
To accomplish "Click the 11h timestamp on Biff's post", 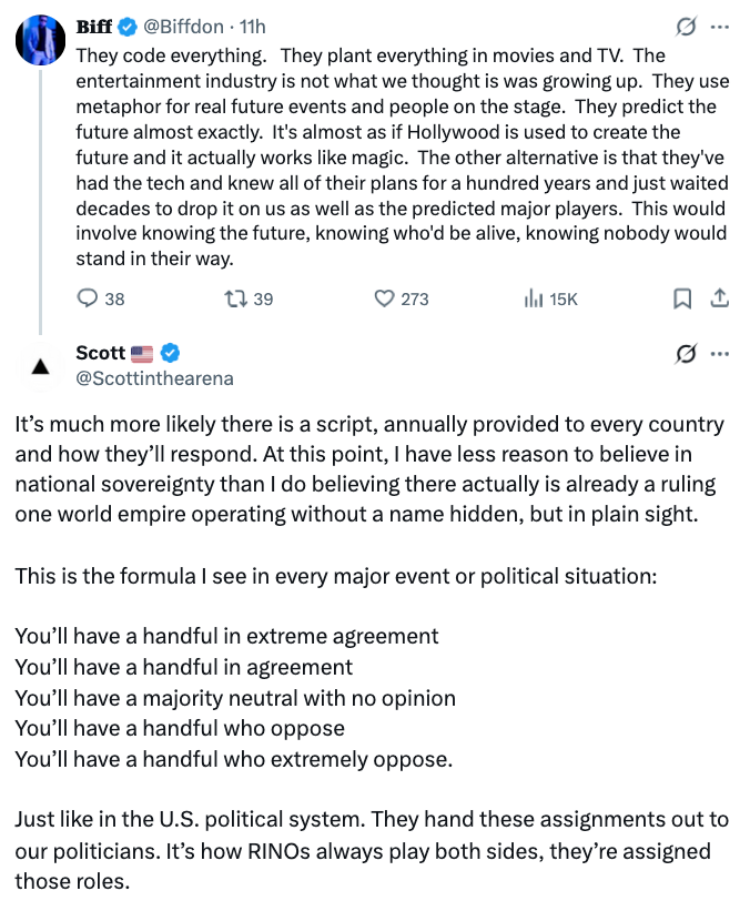I will 252,27.
